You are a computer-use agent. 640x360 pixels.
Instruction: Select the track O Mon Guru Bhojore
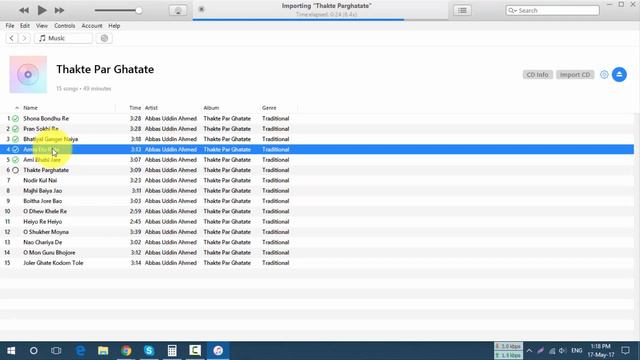click(49, 253)
